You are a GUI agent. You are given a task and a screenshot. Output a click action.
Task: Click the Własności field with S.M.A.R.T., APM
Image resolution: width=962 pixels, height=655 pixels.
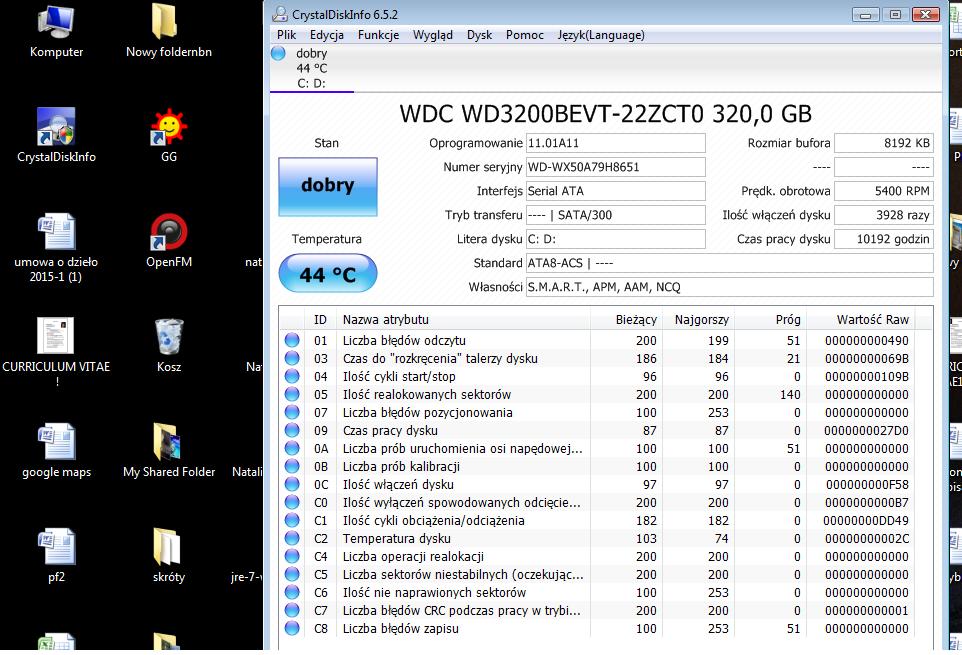tap(729, 286)
